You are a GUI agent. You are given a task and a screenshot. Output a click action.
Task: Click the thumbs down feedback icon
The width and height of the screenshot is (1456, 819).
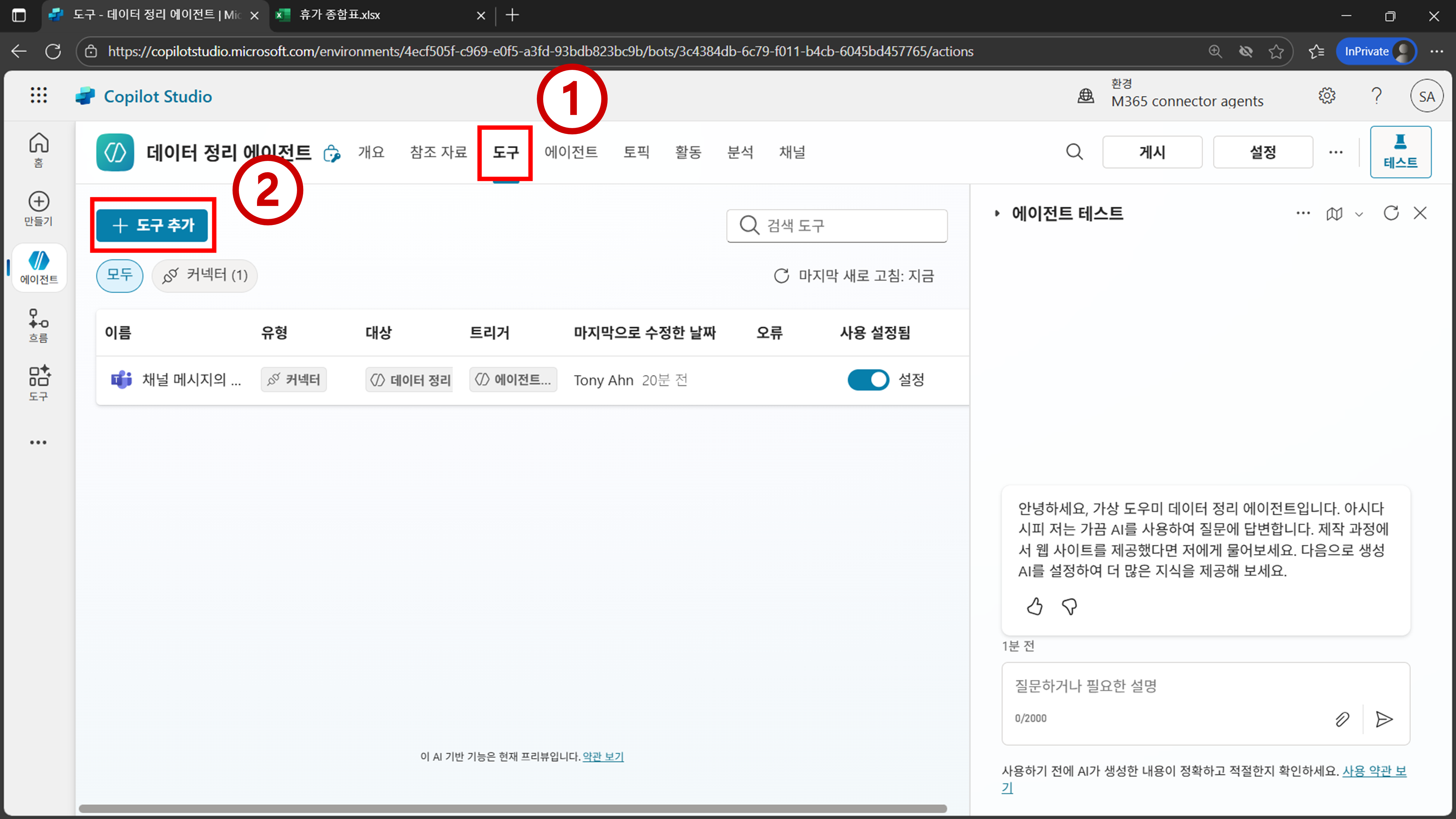point(1069,606)
